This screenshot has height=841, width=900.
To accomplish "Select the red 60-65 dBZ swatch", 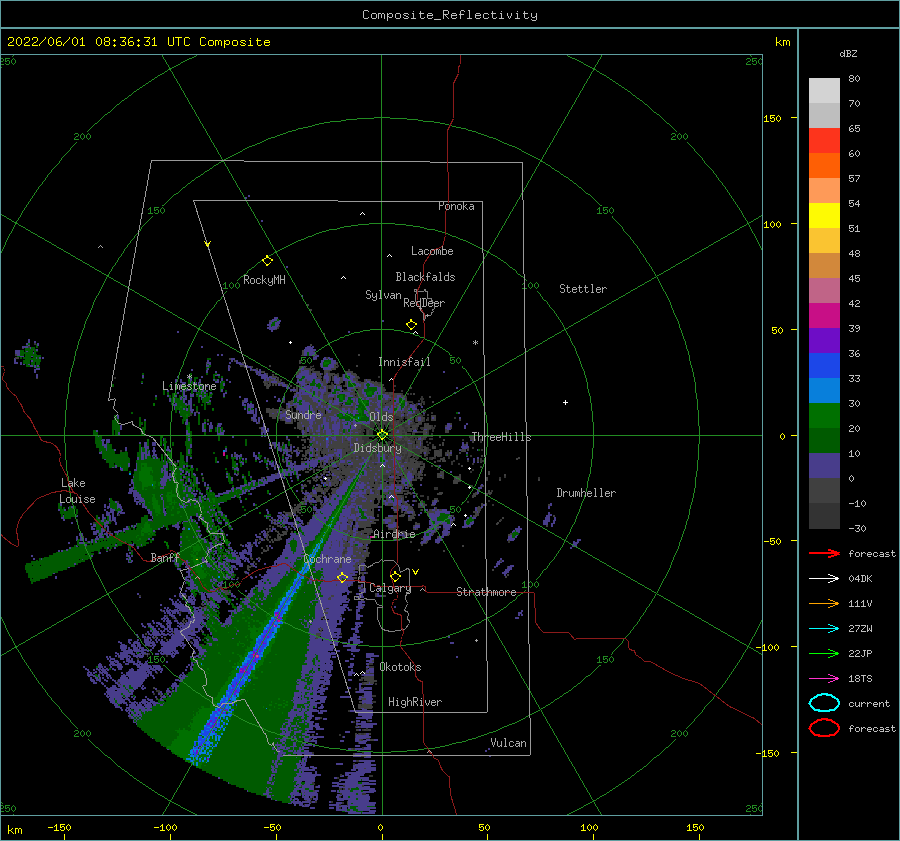I will point(824,141).
